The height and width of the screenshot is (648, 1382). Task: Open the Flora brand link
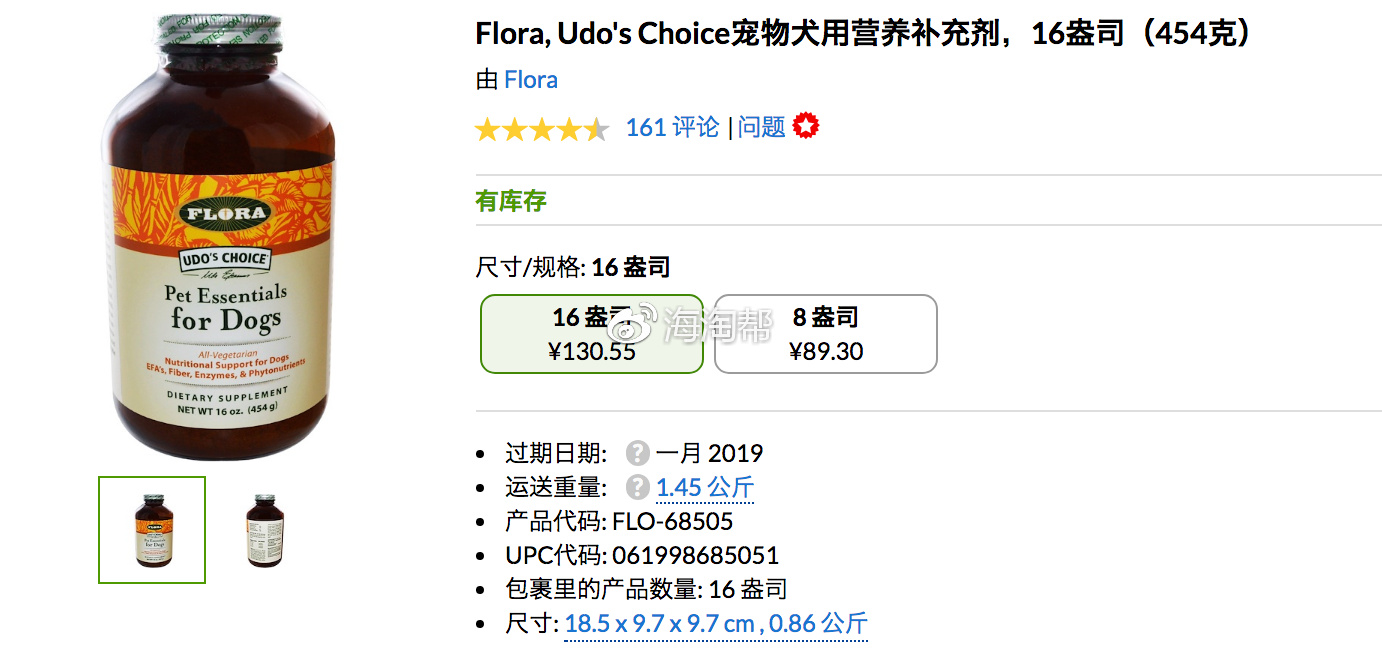(531, 80)
